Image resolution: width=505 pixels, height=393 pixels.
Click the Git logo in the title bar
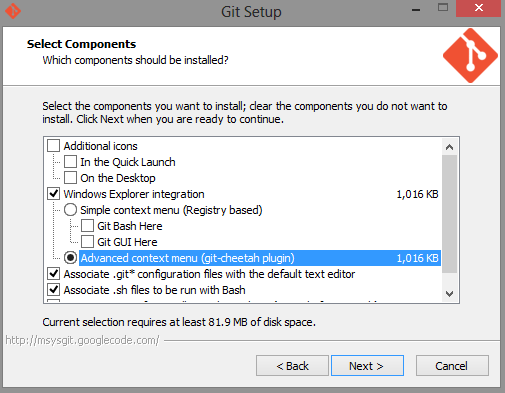(13, 11)
